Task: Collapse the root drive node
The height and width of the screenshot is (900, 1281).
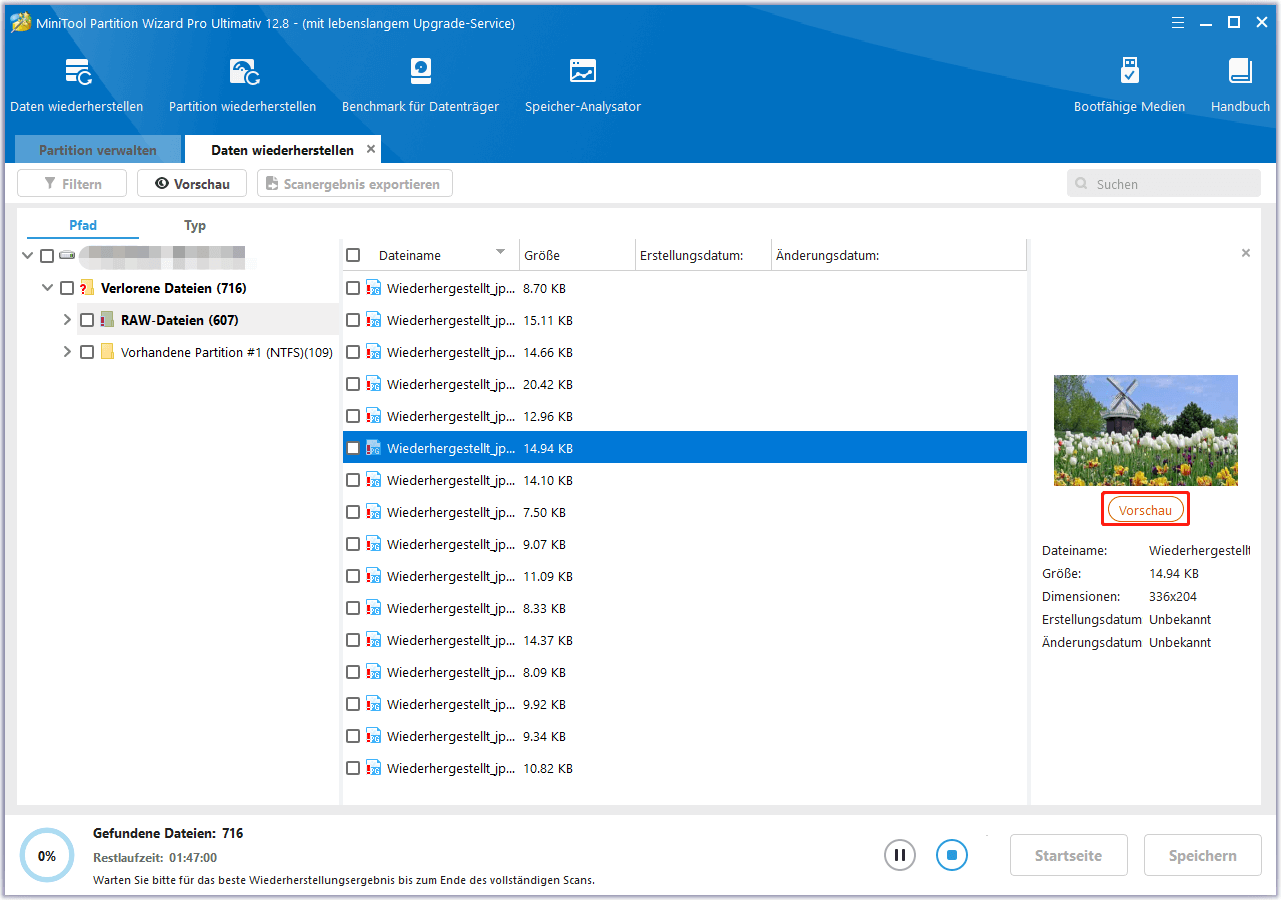Action: point(27,256)
